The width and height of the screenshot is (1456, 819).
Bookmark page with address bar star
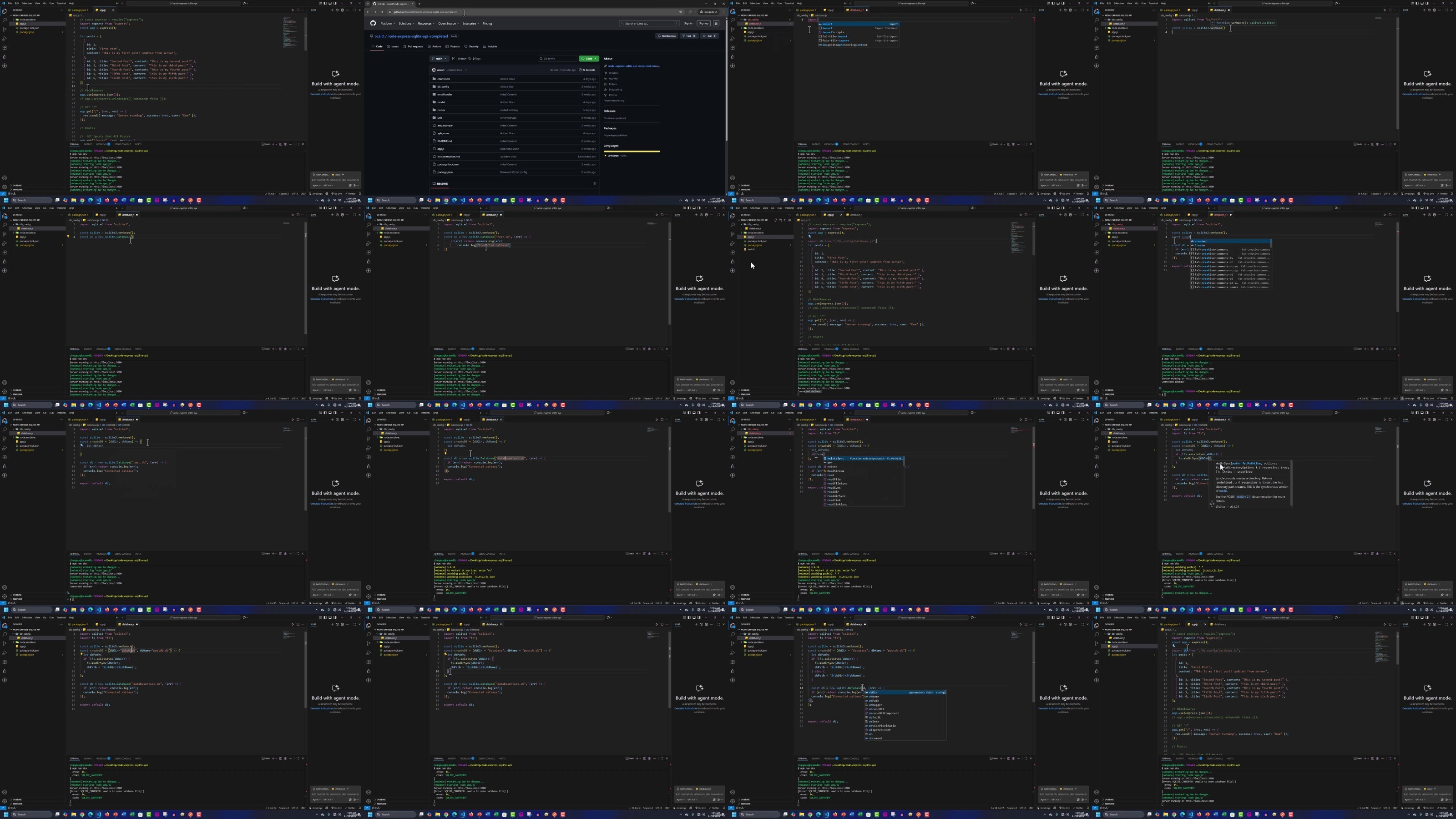click(681, 12)
